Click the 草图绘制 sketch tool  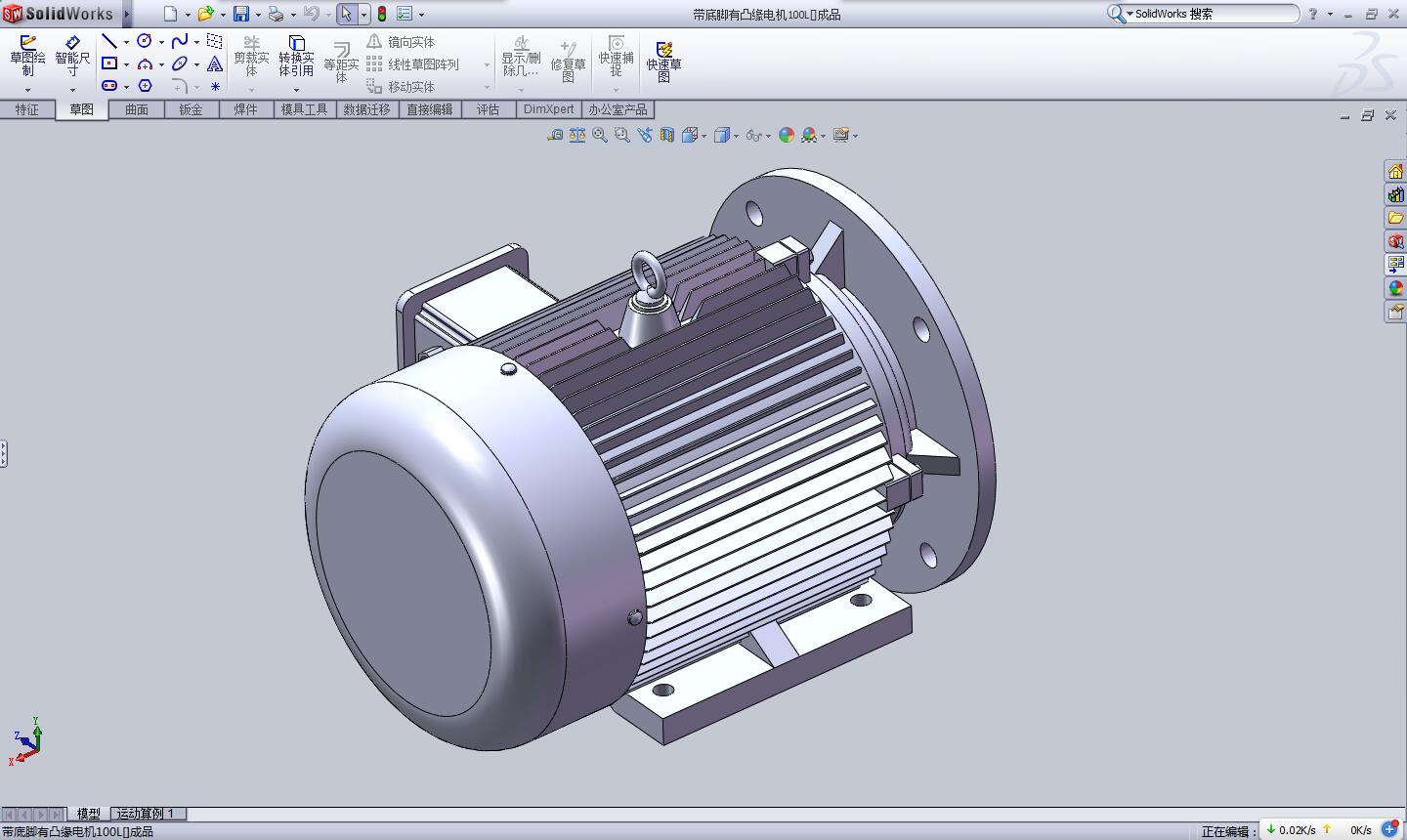point(27,57)
